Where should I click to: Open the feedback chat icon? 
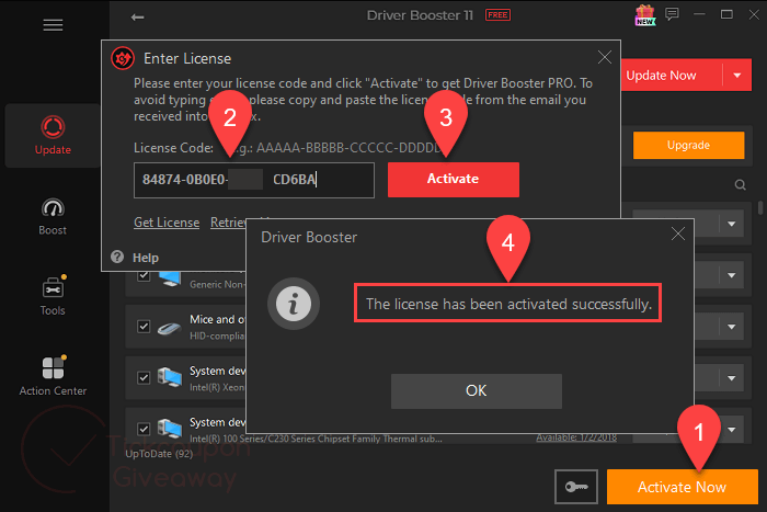672,15
